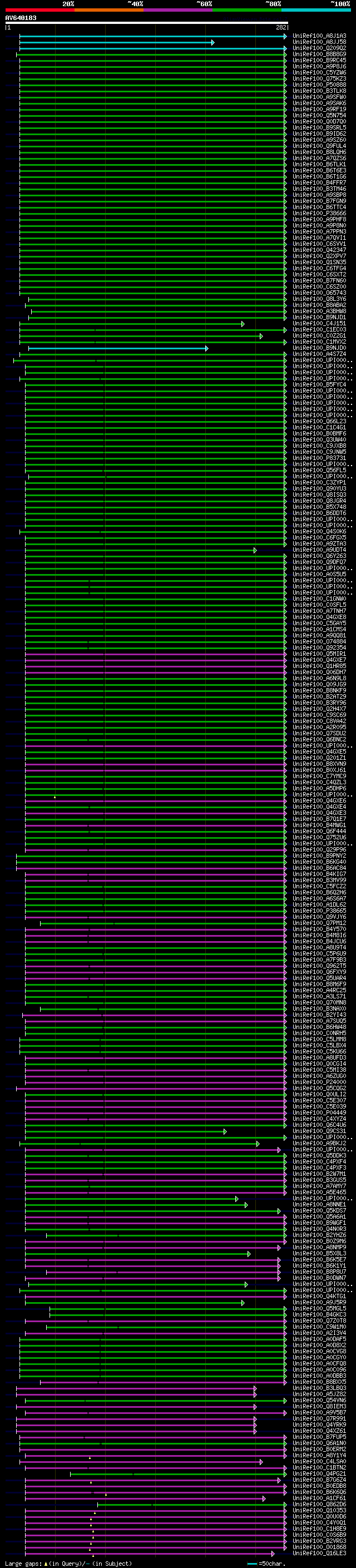
Task: Select hit label UniRef100_A9P8J6
Action: point(319,66)
